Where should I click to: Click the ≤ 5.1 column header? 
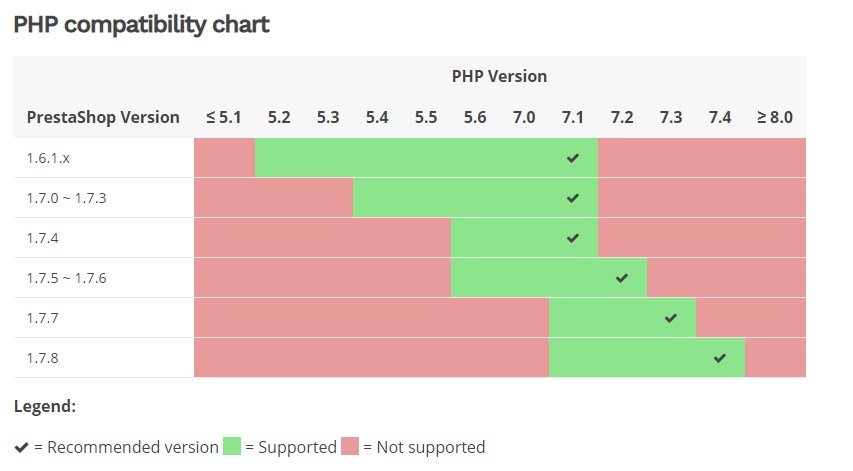click(224, 117)
